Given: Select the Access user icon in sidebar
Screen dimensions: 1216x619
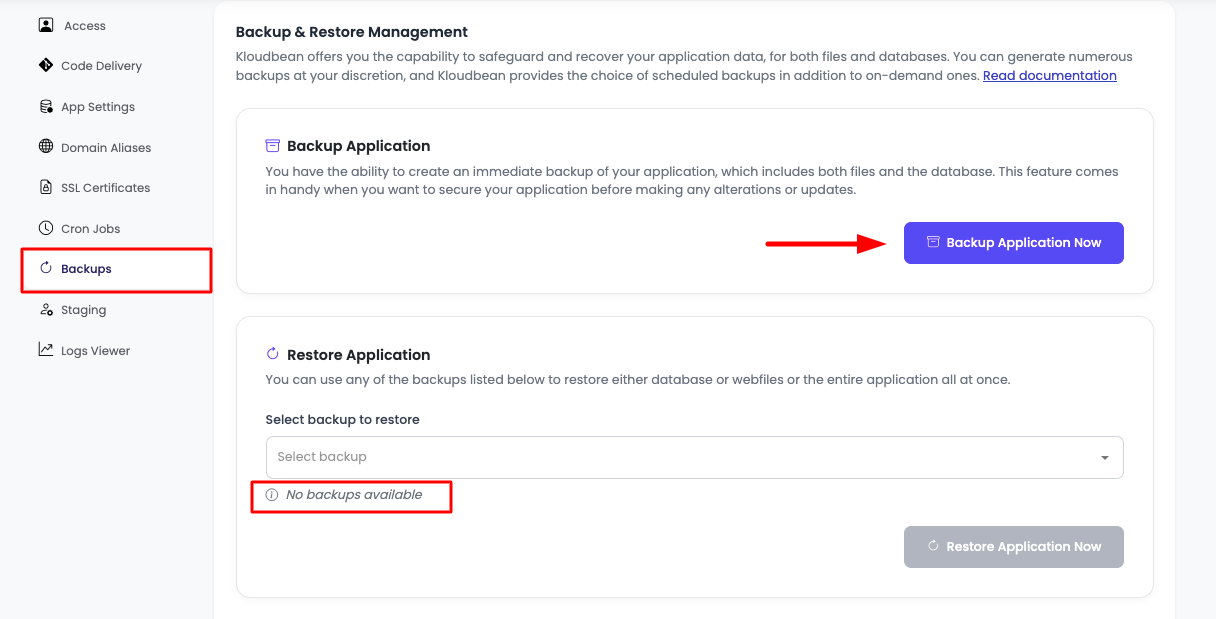Looking at the screenshot, I should [46, 25].
